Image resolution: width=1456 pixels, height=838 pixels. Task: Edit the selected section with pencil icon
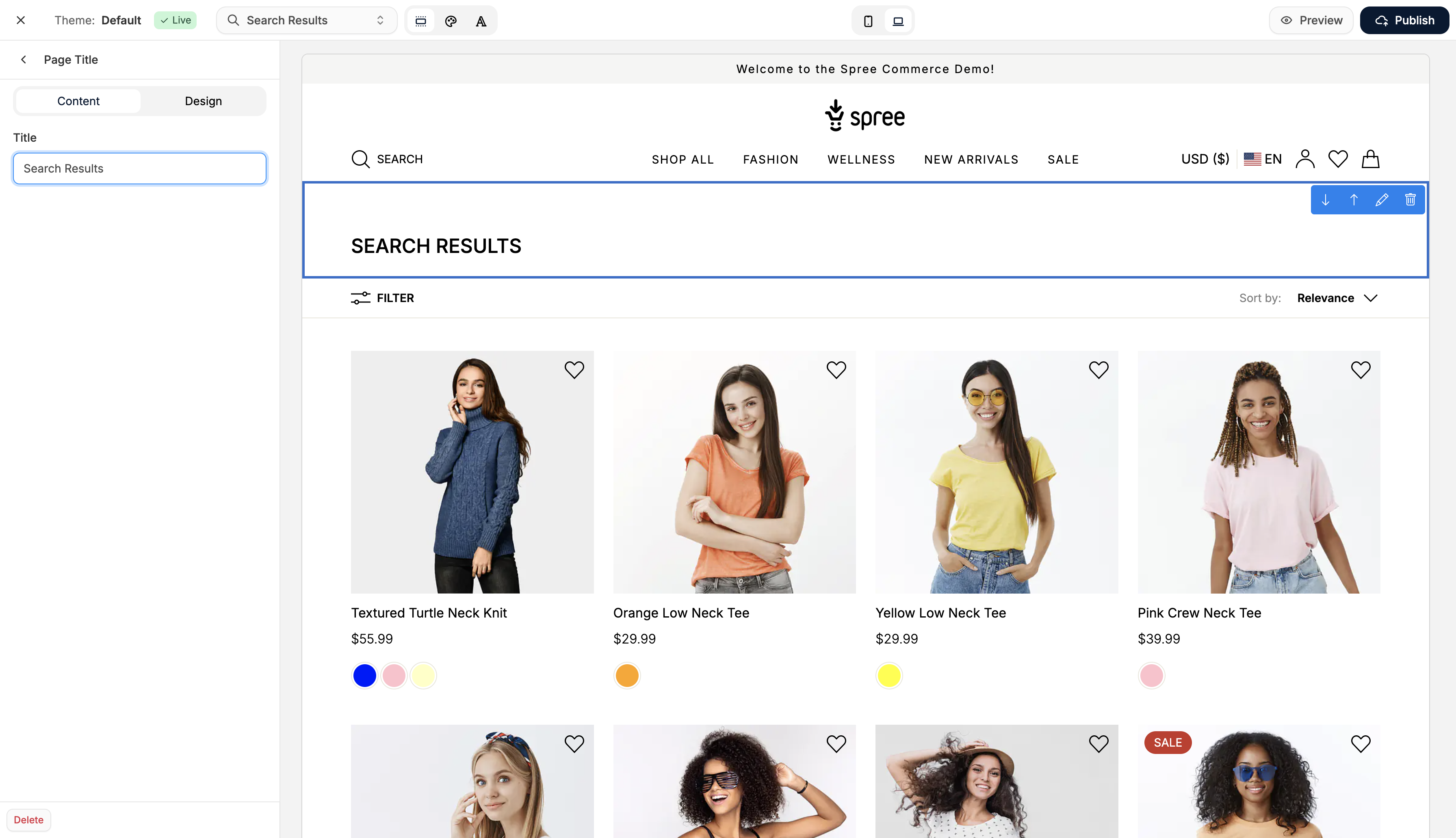1382,200
